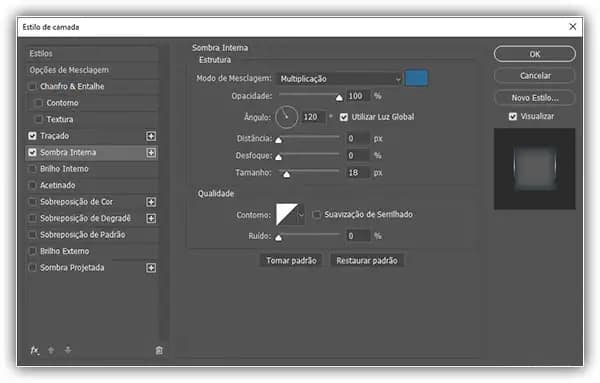
Task: Enable the Suavização de Serrilhado checkbox
Action: point(316,215)
